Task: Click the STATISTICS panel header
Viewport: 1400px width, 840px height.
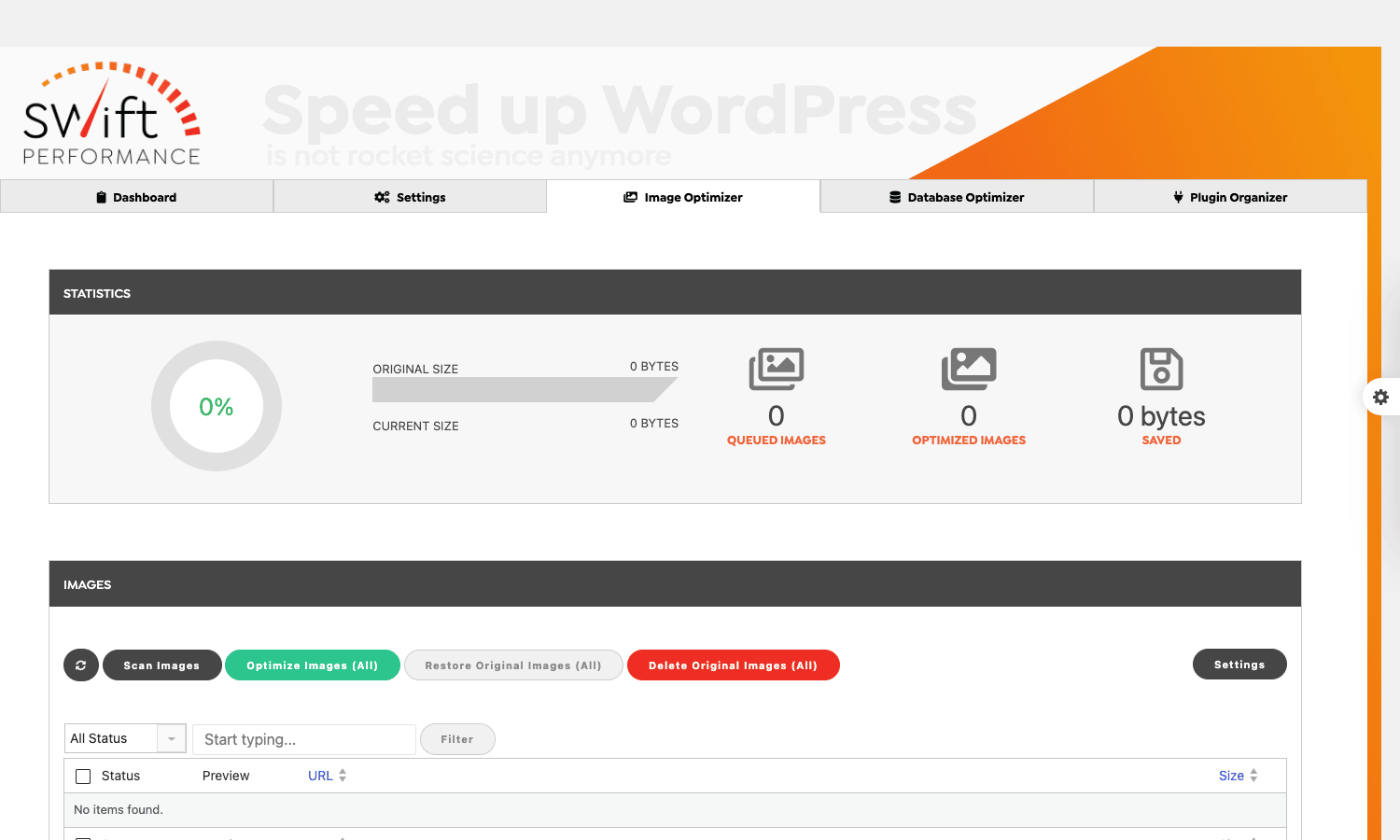Action: (x=675, y=292)
